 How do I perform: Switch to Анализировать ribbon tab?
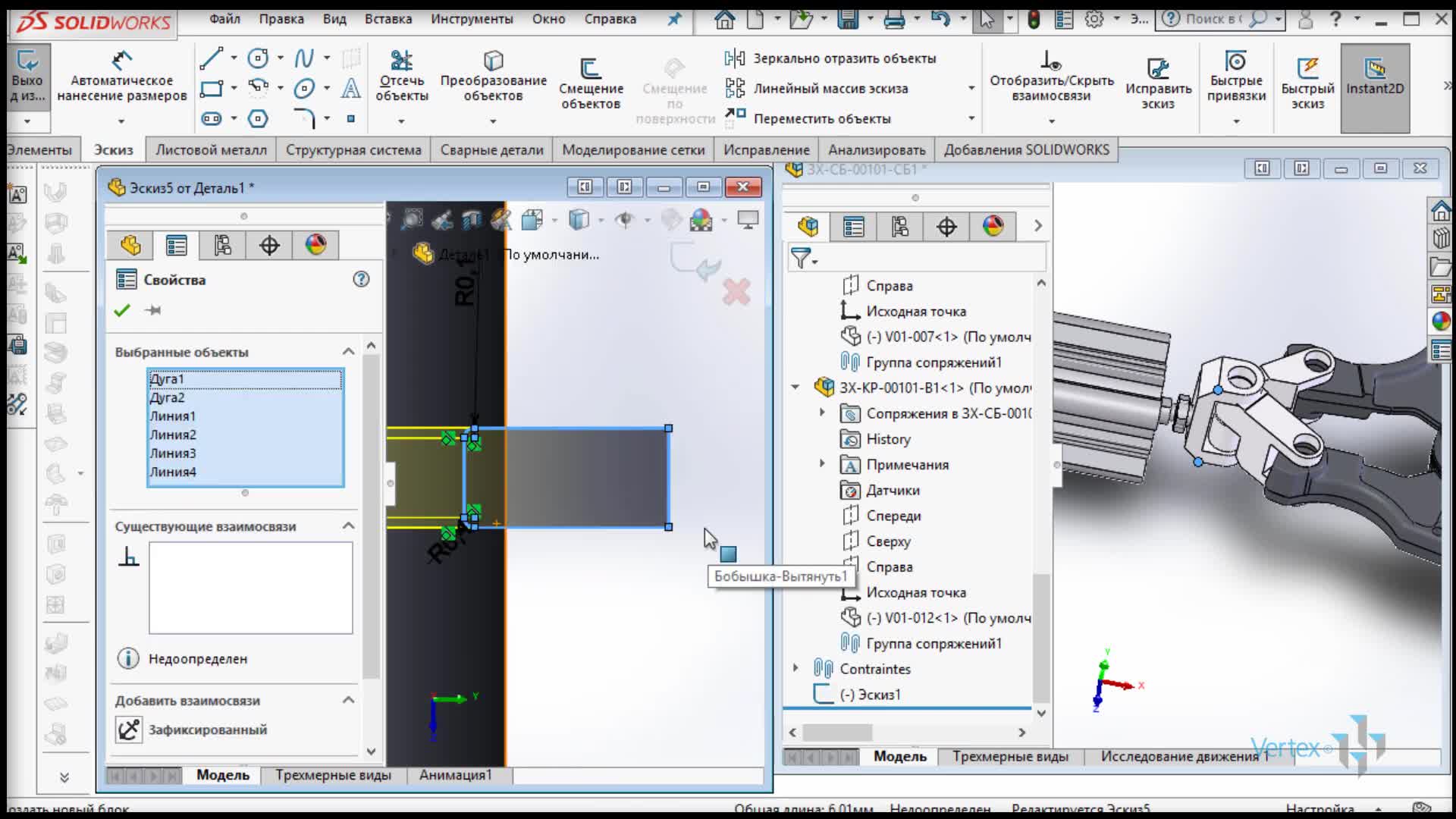[x=877, y=150]
